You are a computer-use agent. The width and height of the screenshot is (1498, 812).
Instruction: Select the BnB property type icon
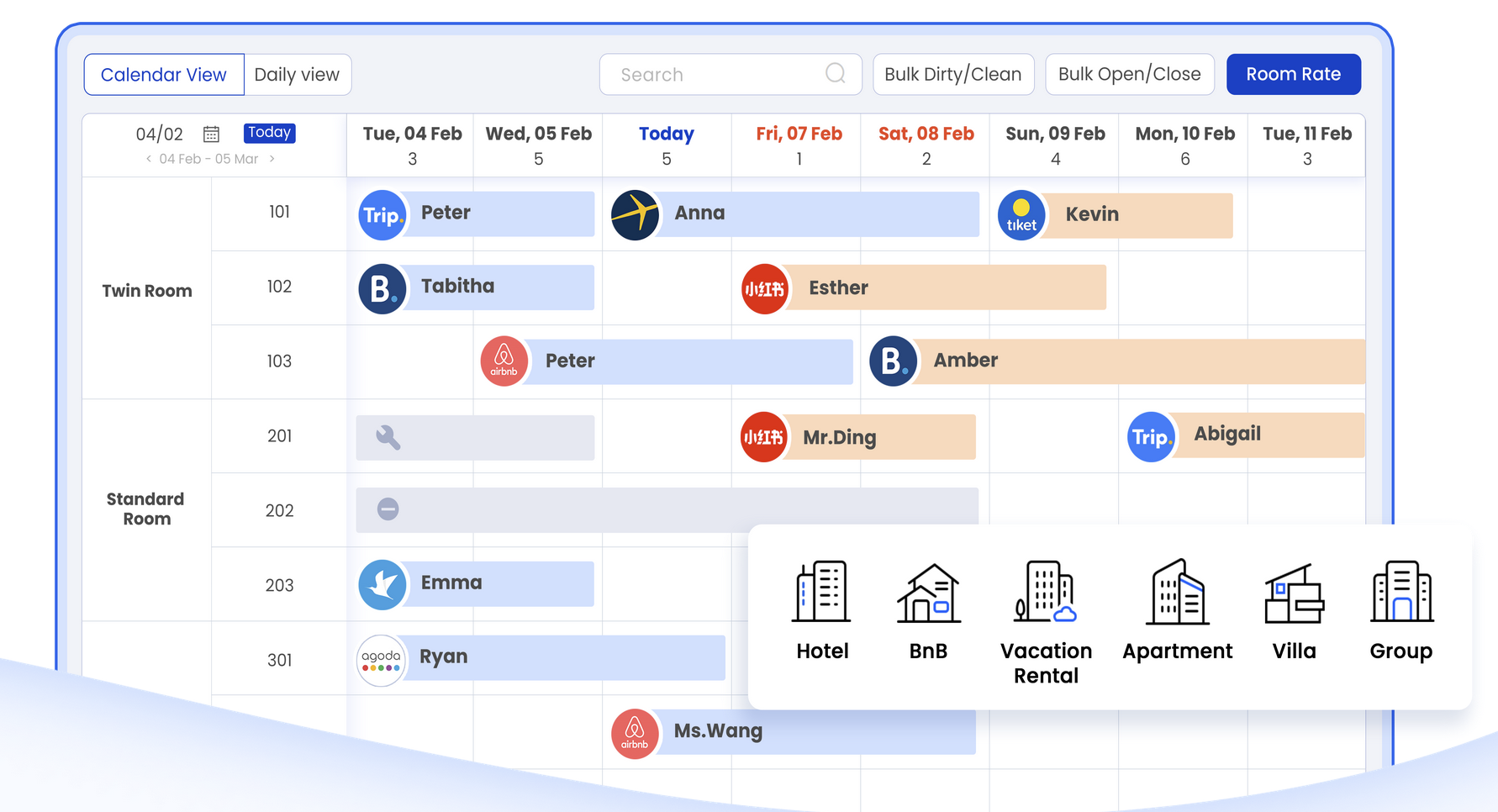tap(928, 593)
